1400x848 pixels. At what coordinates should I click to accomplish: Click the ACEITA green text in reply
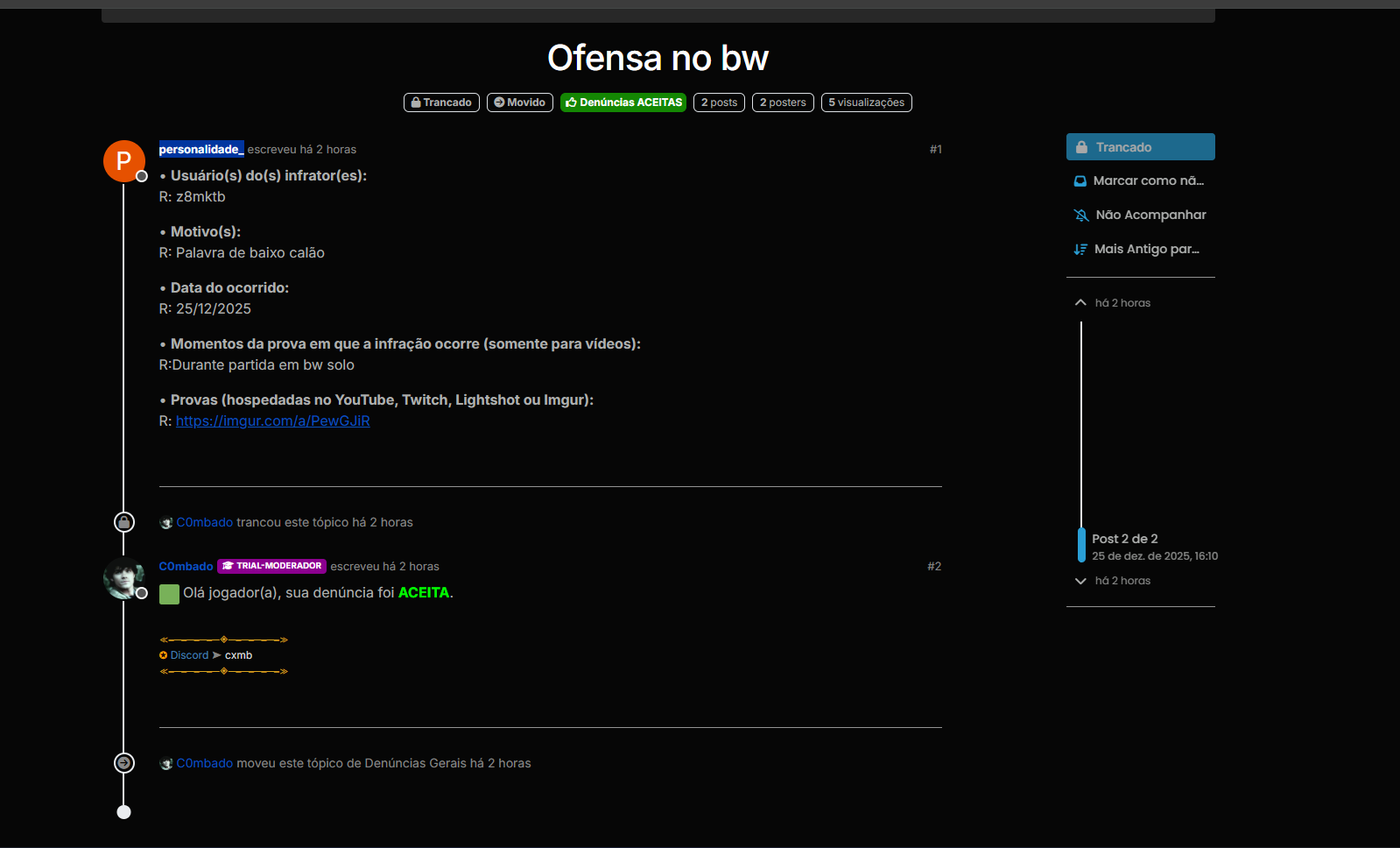[x=424, y=592]
